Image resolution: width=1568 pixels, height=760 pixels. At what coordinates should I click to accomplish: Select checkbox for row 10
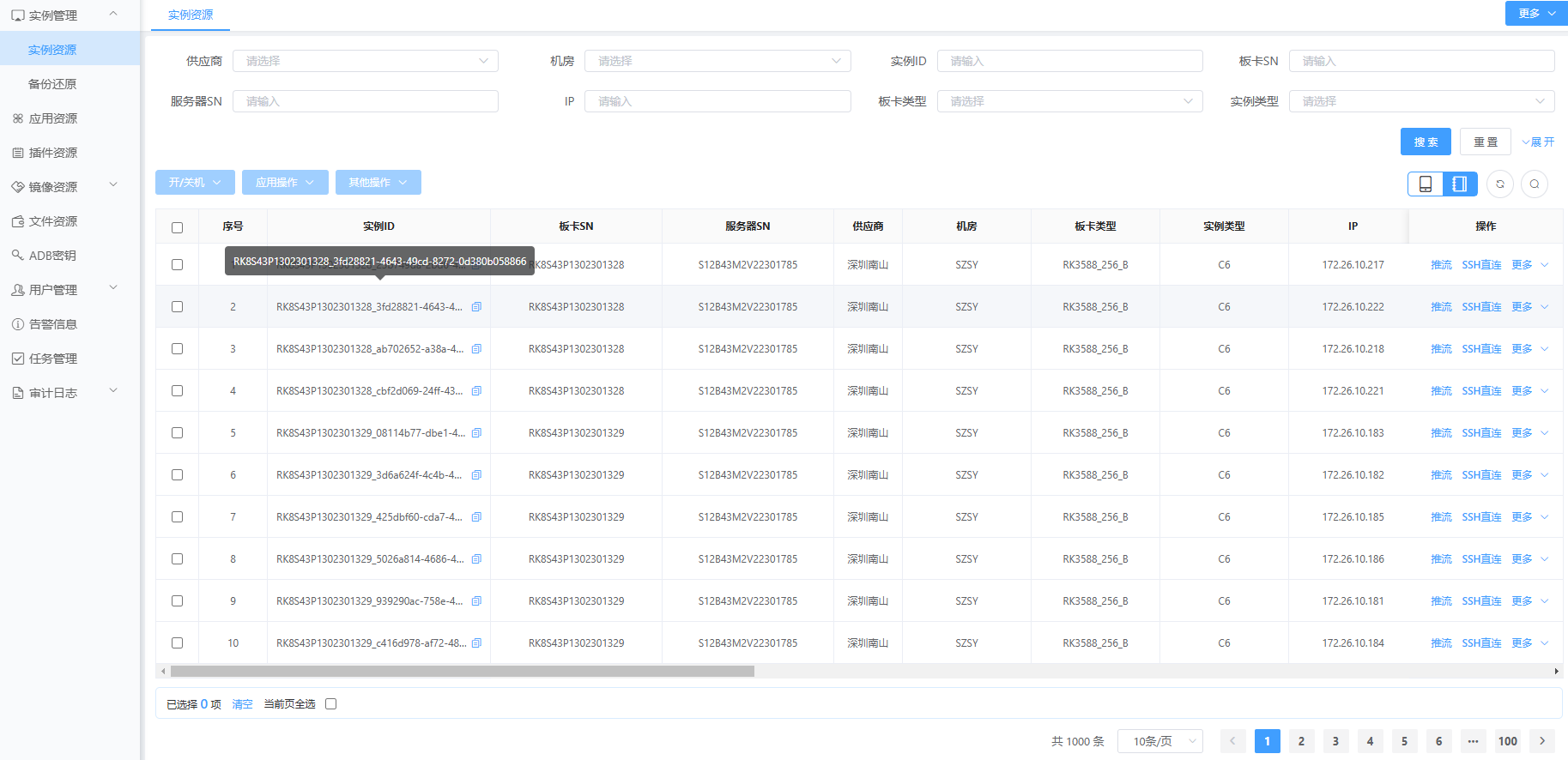tap(177, 643)
